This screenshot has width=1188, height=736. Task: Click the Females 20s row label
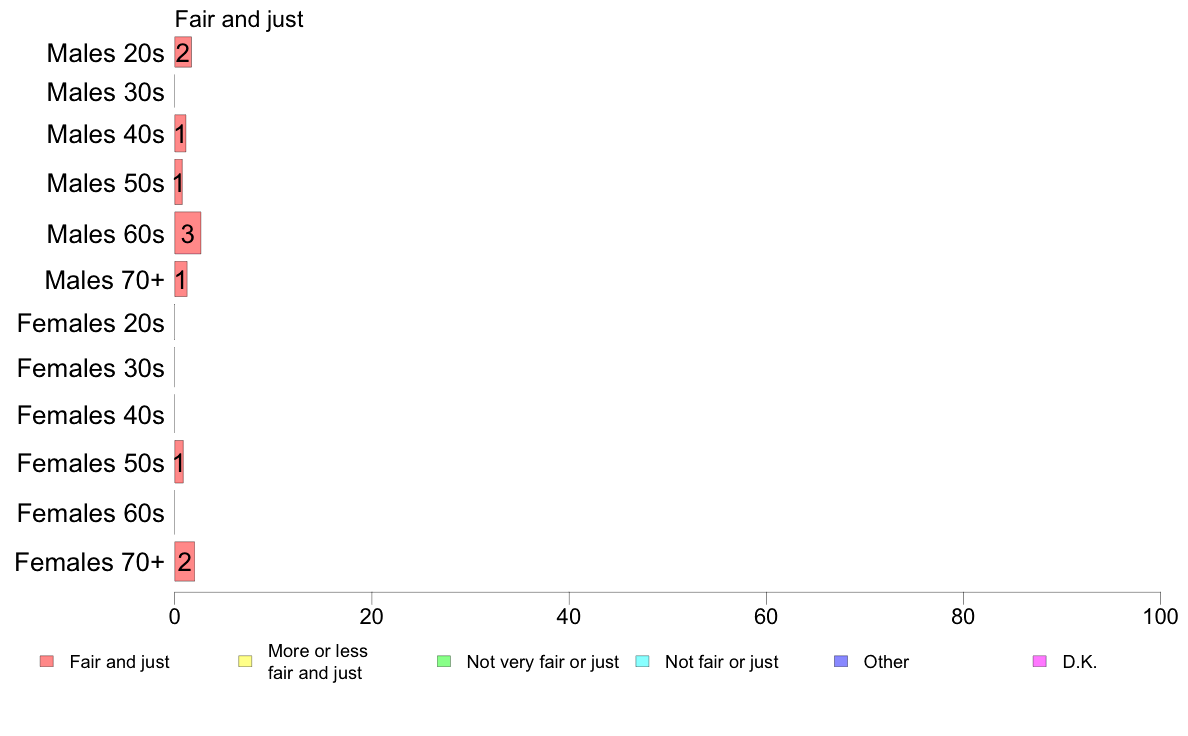pyautogui.click(x=90, y=324)
